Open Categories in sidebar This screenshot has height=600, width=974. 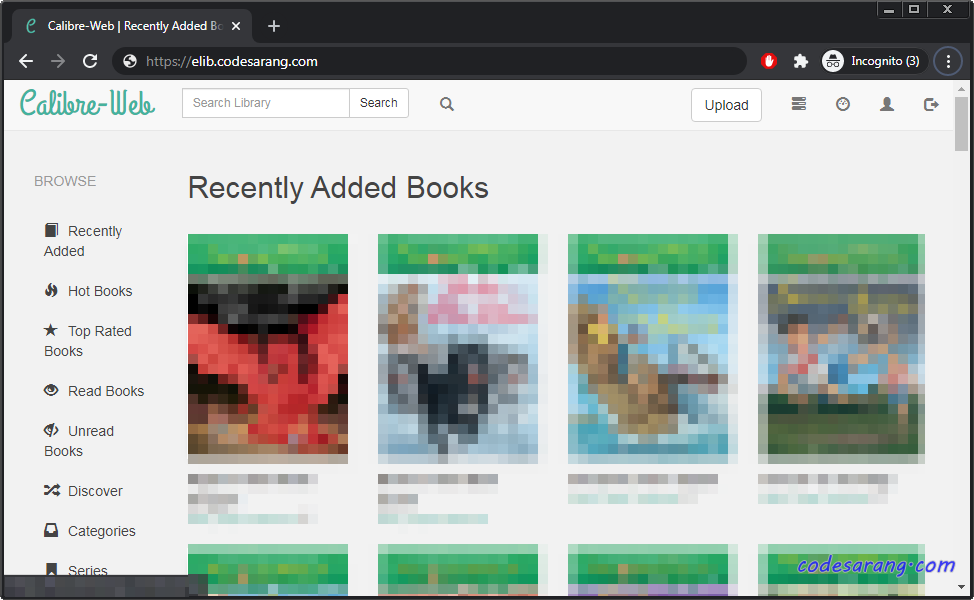point(89,531)
